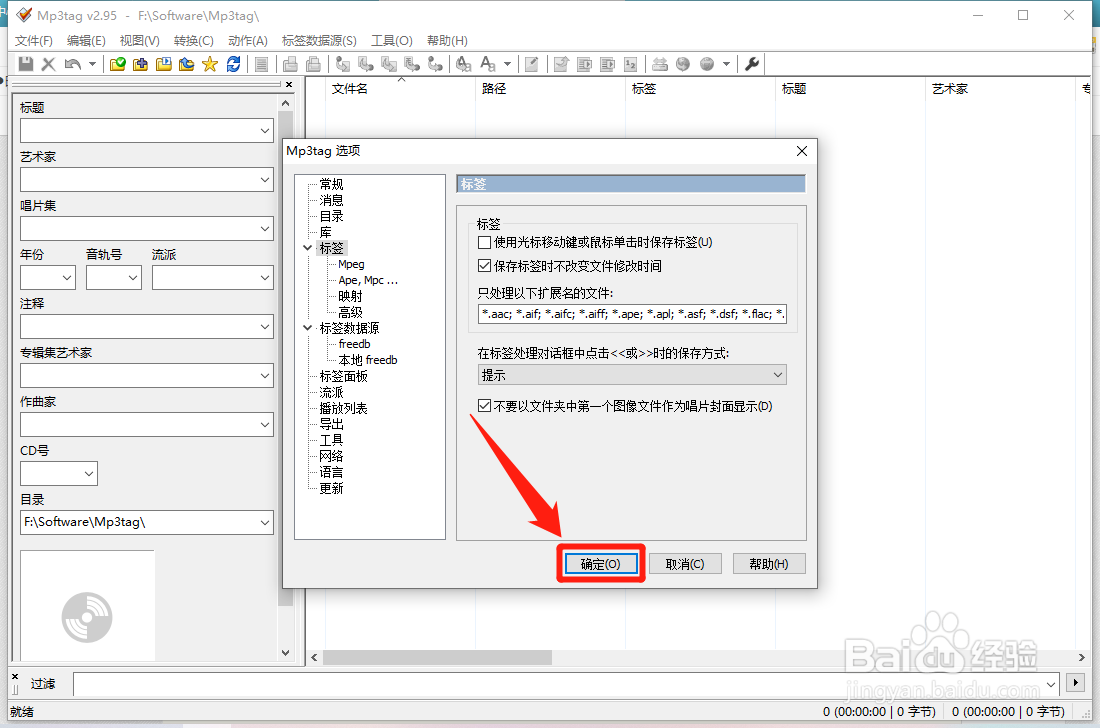Open the 工具(O) menu
Screen dimensions: 1100x728
(x=391, y=41)
